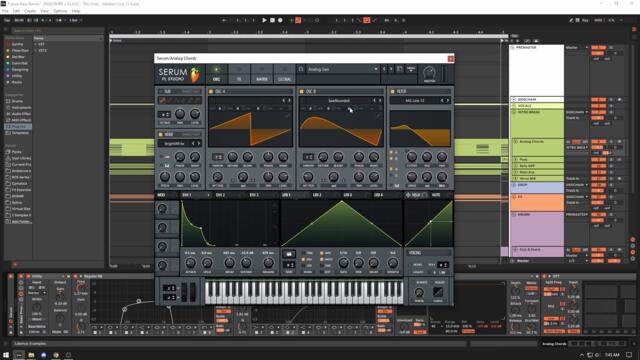This screenshot has height=360, width=640.
Task: Load next Serum preset with right arrow
Action: (391, 69)
